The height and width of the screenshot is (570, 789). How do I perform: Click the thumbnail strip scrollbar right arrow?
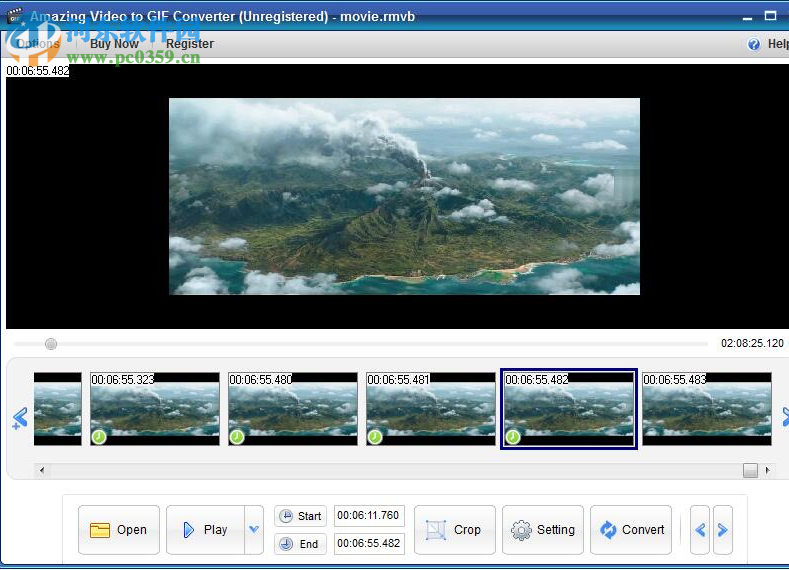pyautogui.click(x=767, y=470)
